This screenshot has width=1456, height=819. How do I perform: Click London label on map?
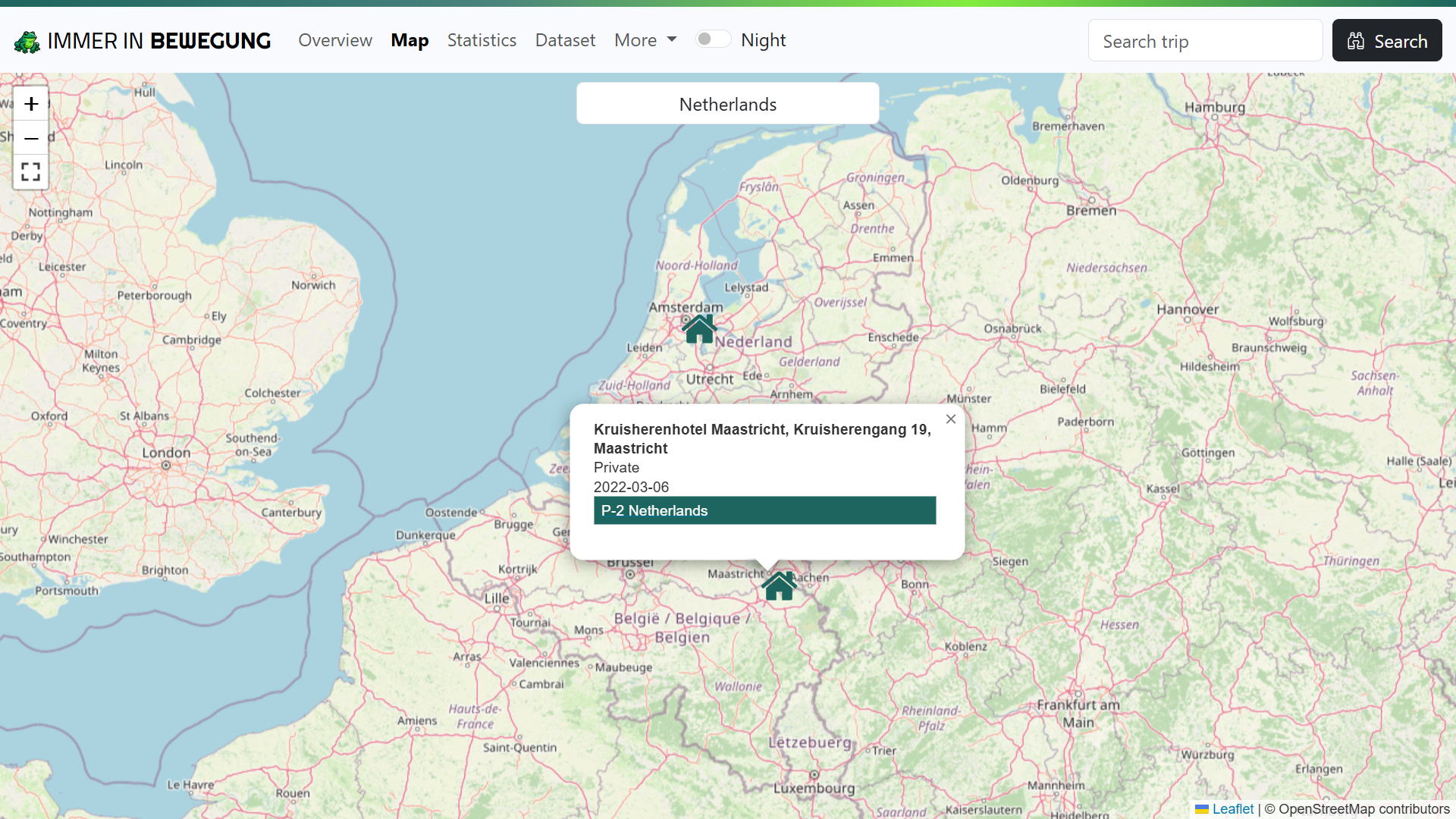(166, 453)
